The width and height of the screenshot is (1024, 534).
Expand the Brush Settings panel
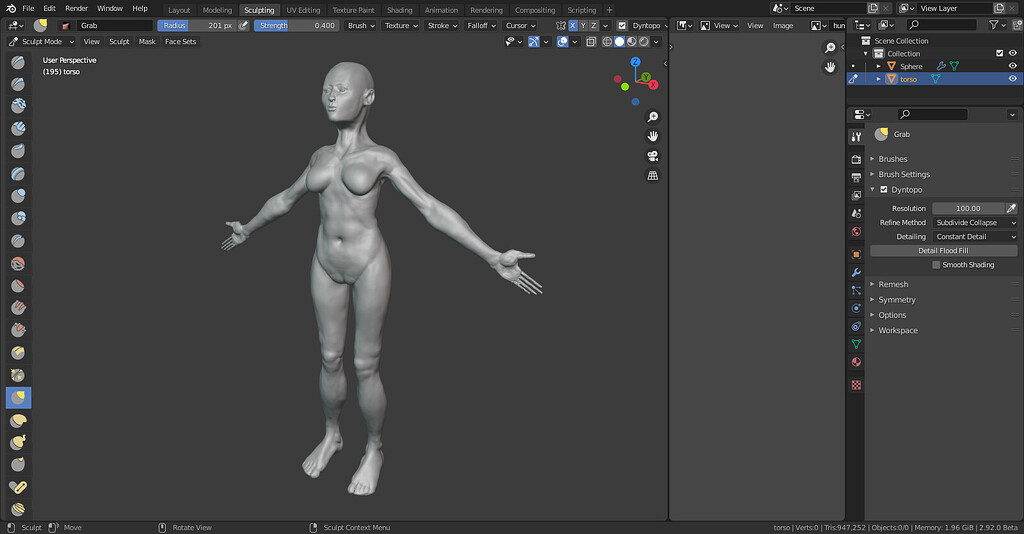[x=904, y=174]
